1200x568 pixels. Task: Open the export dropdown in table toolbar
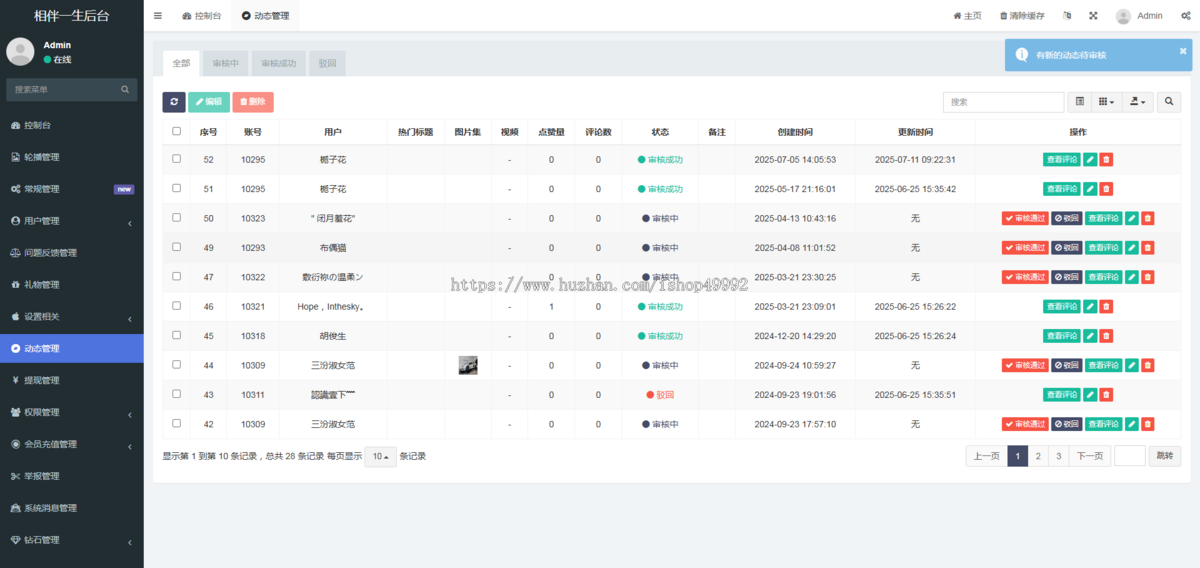pos(1138,102)
